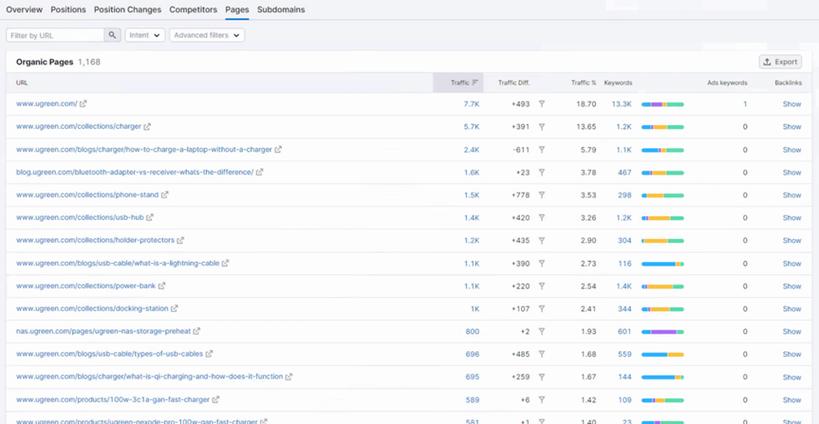Click the intent bar in the what-is-a-lightning-cable row
Image resolution: width=819 pixels, height=424 pixels.
tap(662, 264)
